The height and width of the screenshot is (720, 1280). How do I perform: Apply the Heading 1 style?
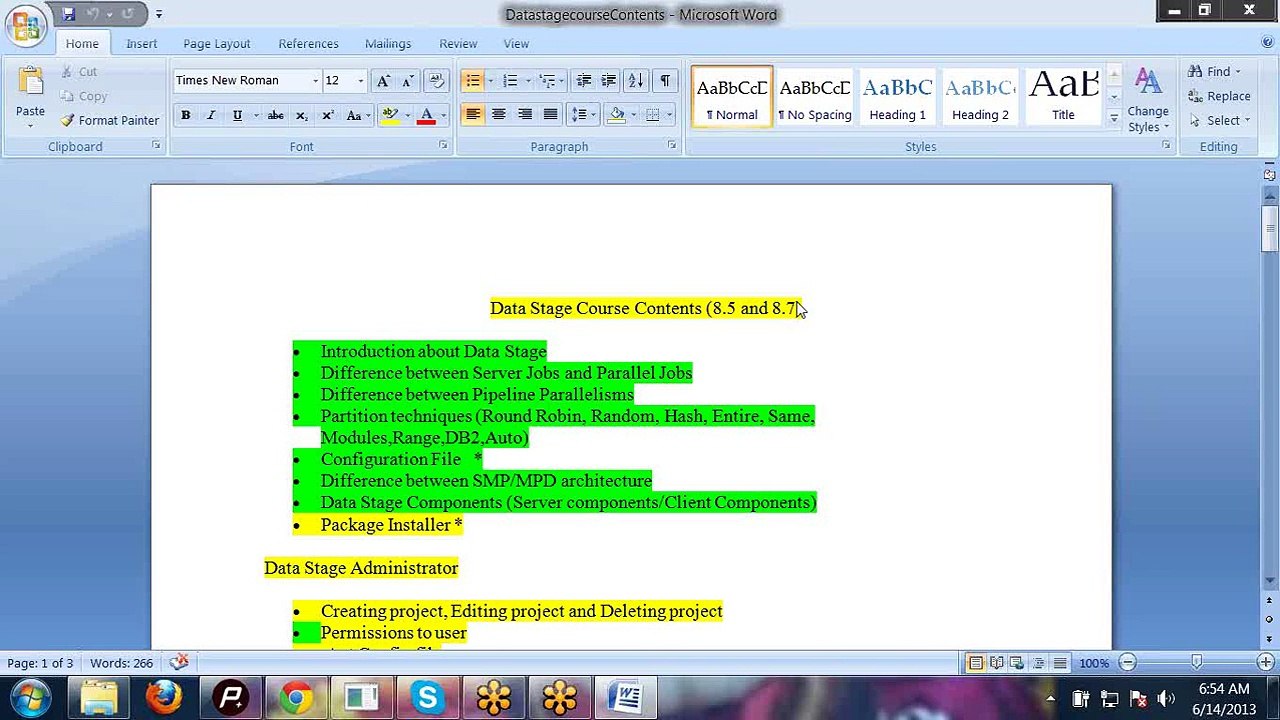coord(897,97)
